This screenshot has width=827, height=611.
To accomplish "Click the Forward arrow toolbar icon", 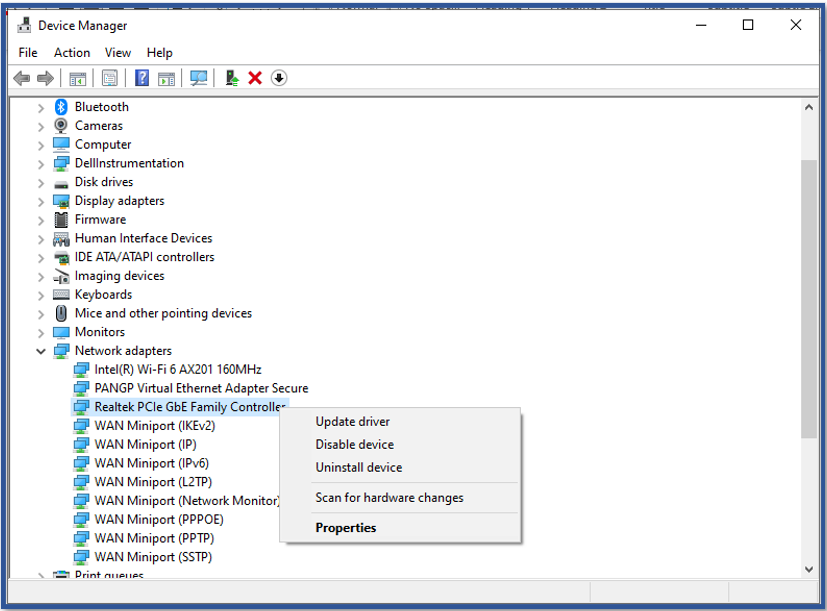I will 45,78.
